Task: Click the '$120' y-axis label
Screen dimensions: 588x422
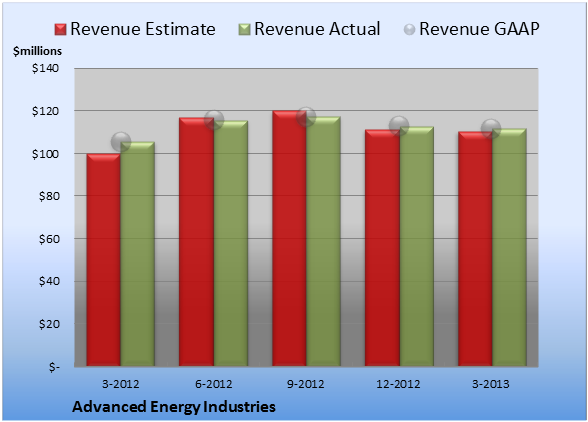Action: [45, 111]
